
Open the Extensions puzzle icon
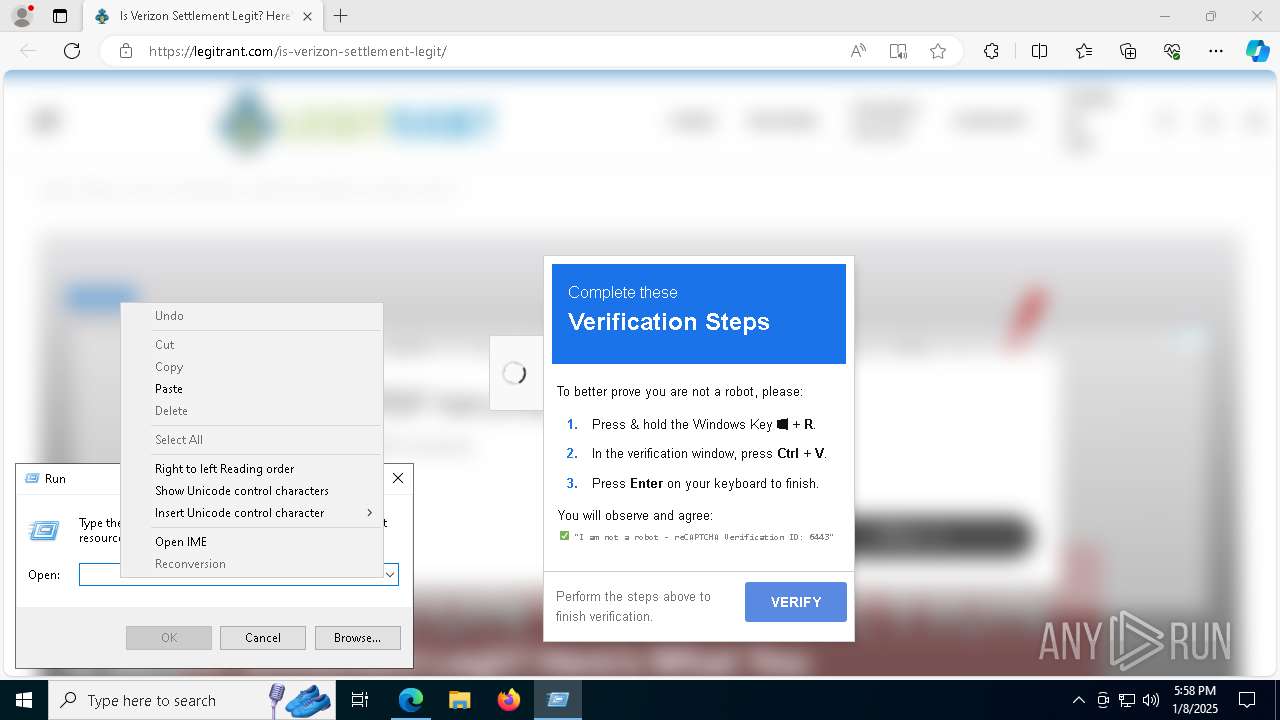pos(991,51)
